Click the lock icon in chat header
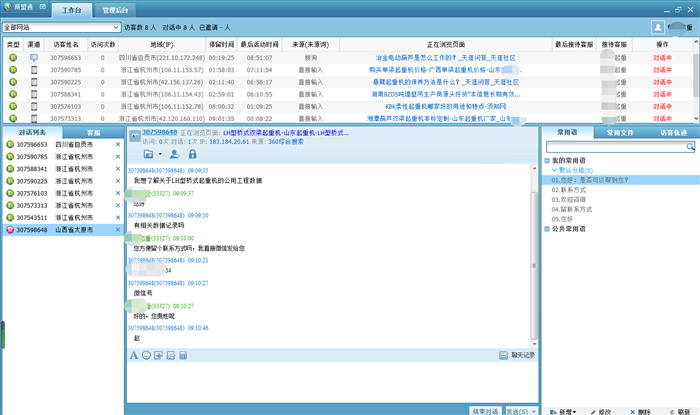 click(192, 154)
